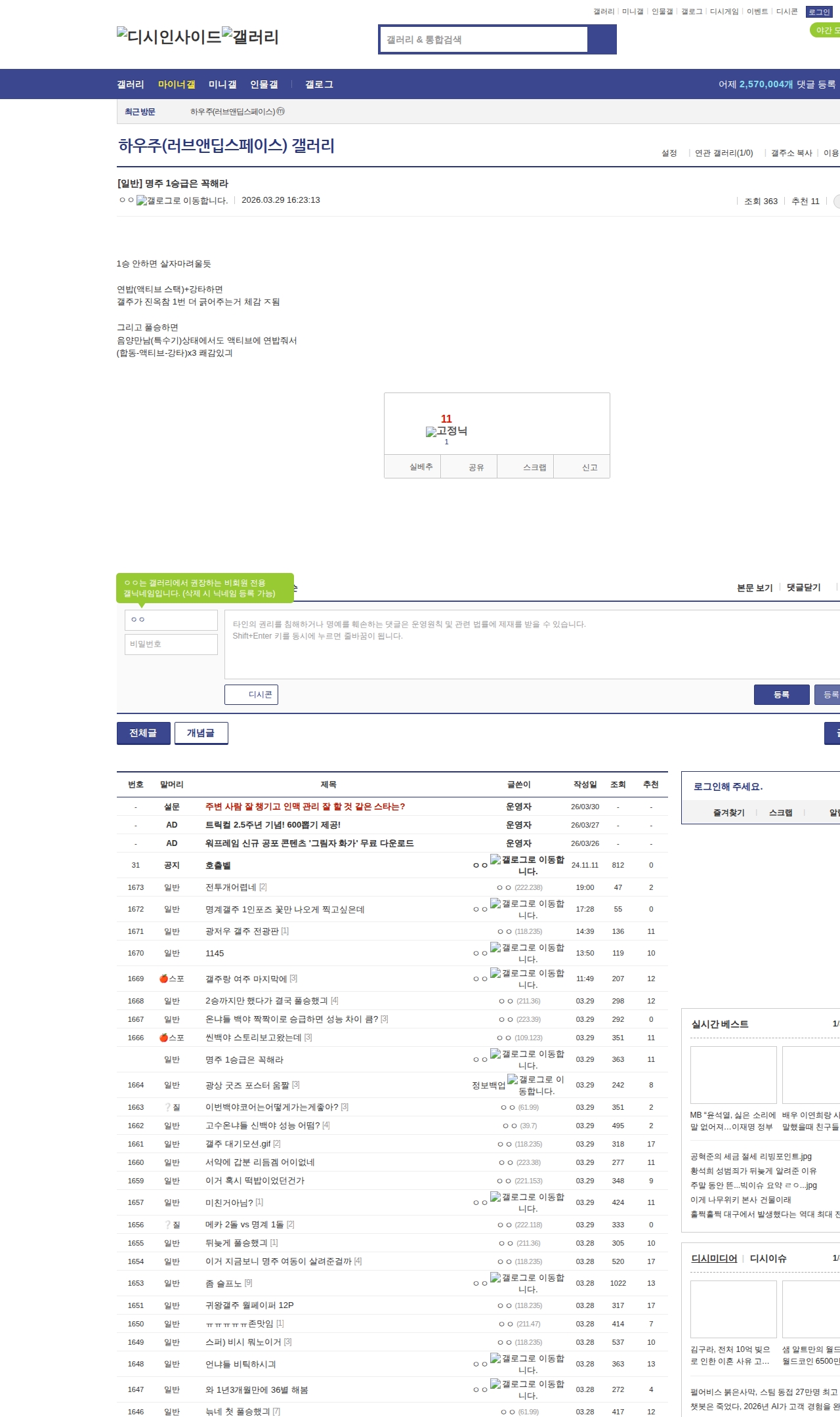Open 이벤트 in the top utility links

(757, 12)
